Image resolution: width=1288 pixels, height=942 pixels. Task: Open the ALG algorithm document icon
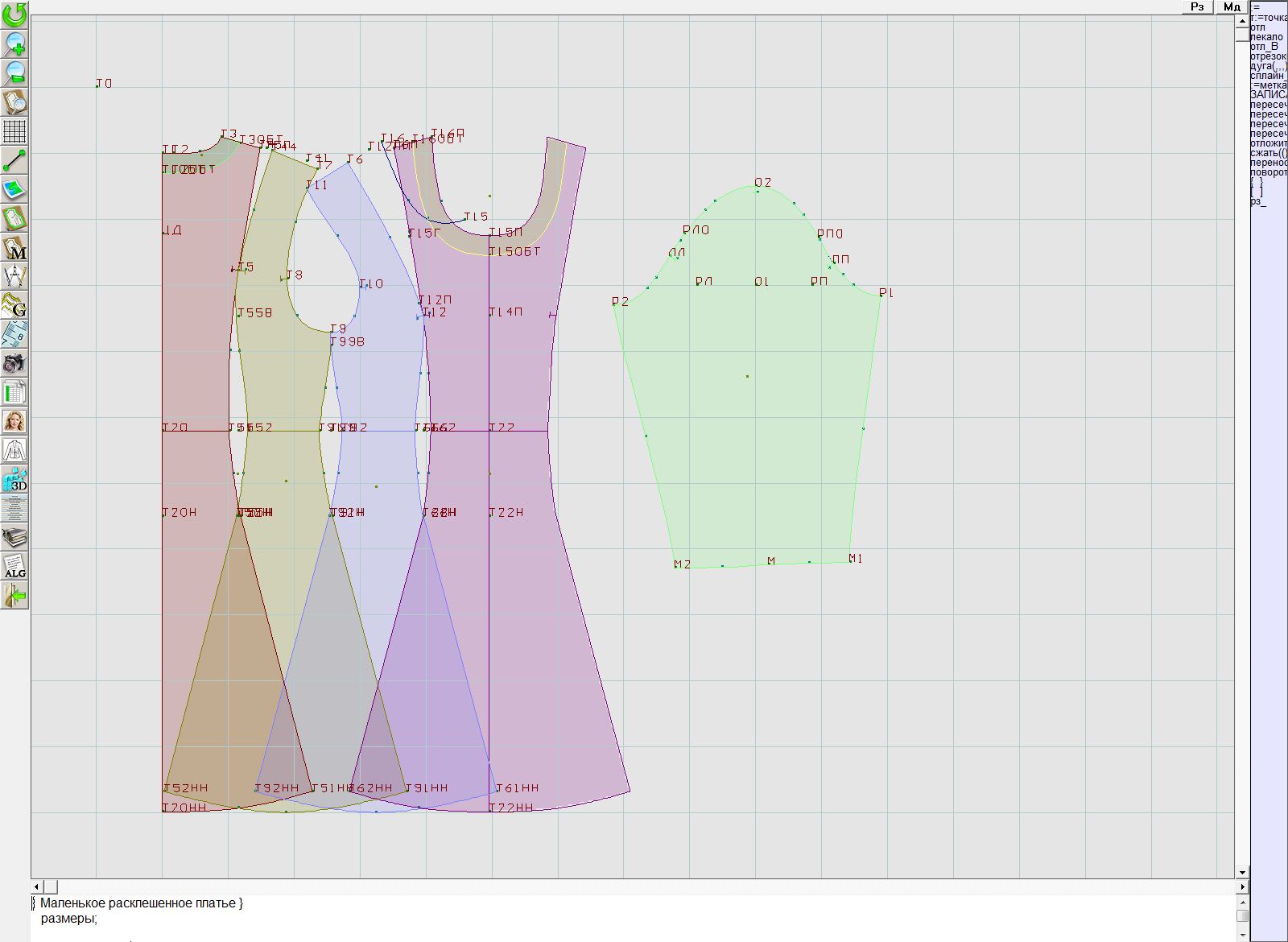click(14, 566)
